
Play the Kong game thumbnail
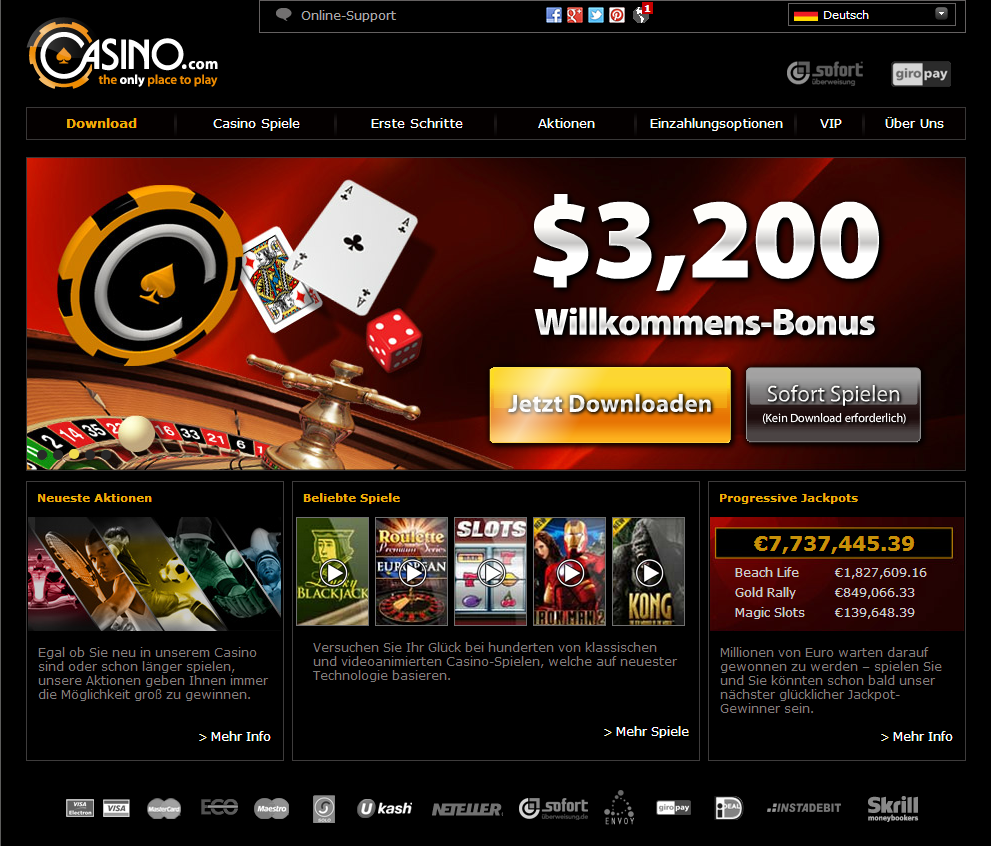(x=648, y=572)
